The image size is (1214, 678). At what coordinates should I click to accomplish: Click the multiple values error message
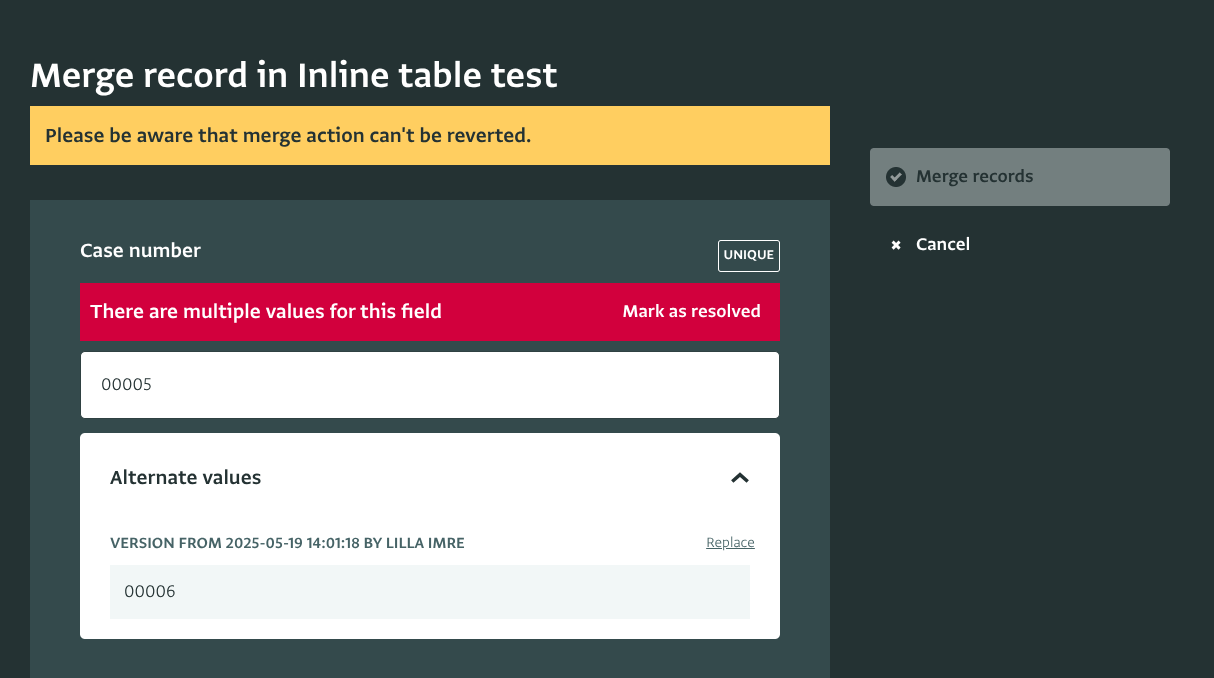[x=266, y=311]
